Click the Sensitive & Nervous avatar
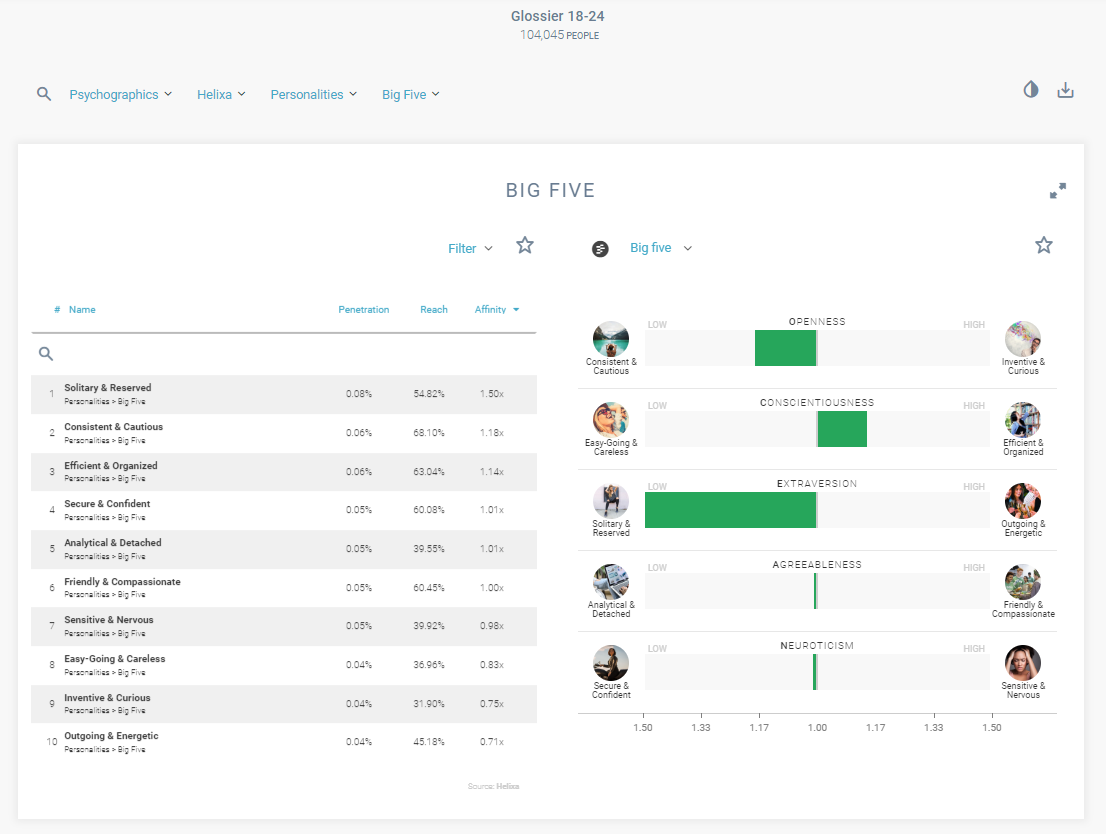1106x834 pixels. pos(1023,663)
